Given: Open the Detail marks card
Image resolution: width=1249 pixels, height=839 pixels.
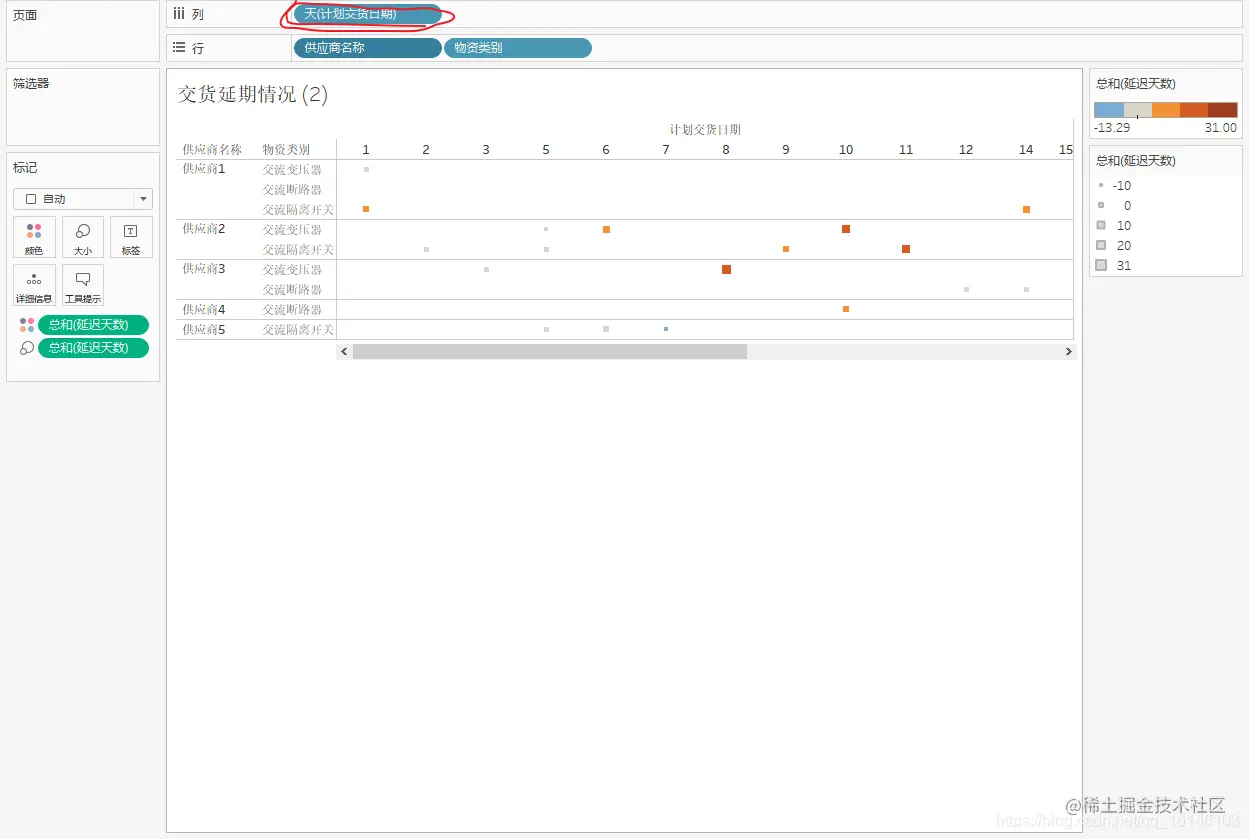Looking at the screenshot, I should [x=34, y=285].
